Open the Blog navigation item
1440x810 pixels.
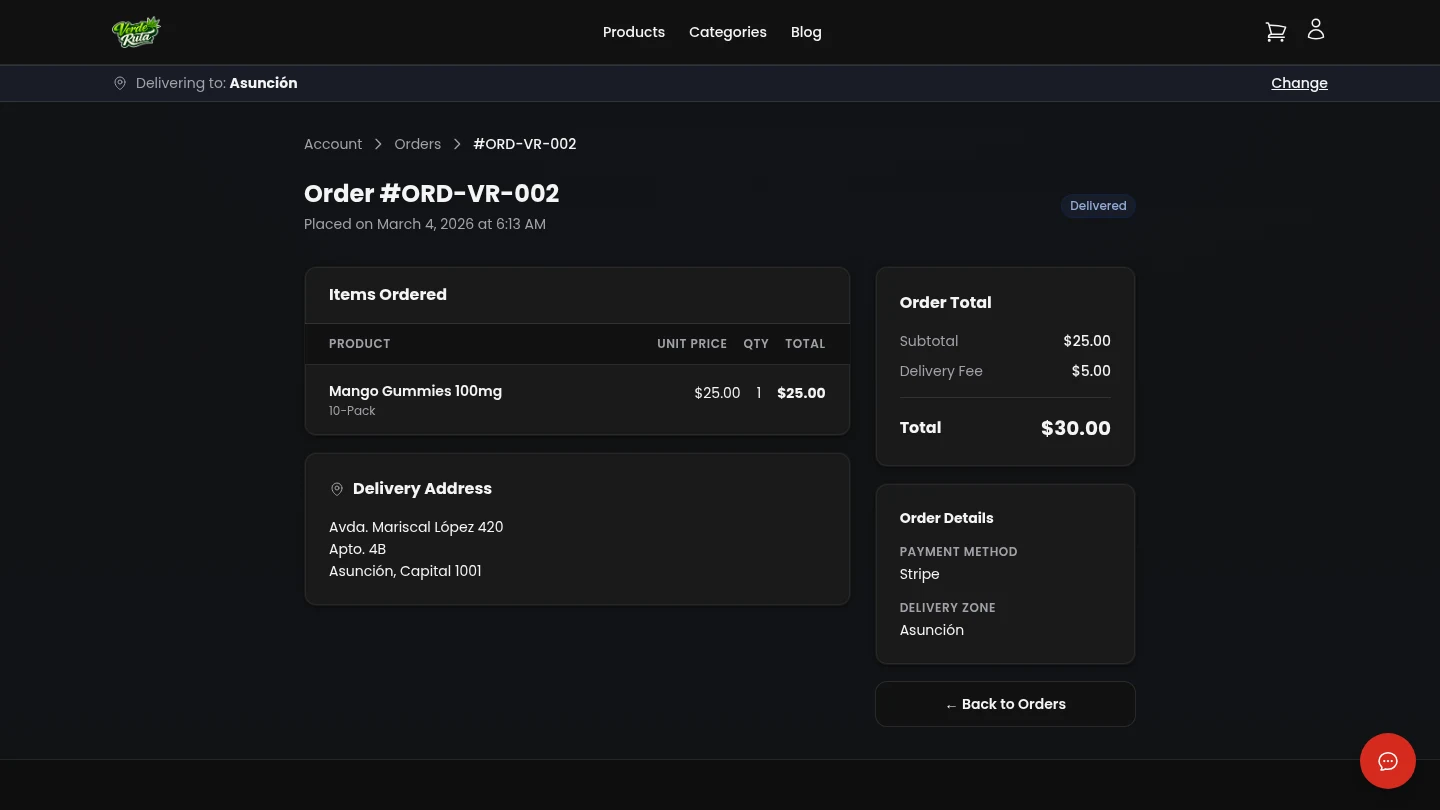coord(806,32)
